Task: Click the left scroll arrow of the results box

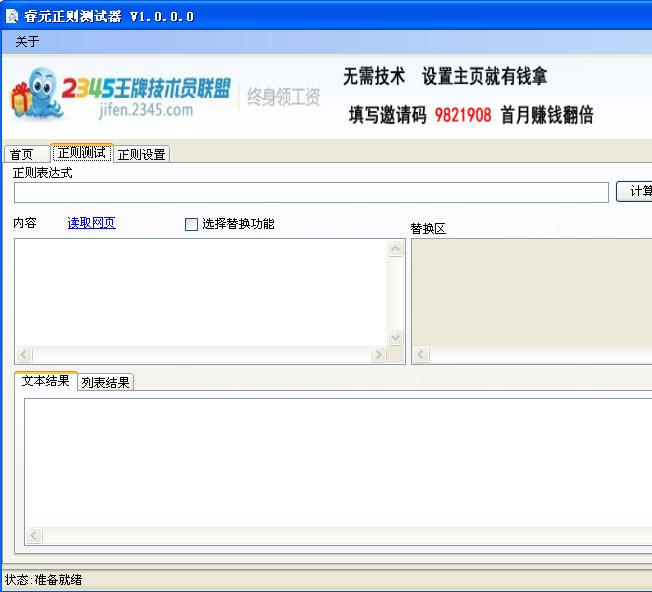Action: [x=33, y=535]
